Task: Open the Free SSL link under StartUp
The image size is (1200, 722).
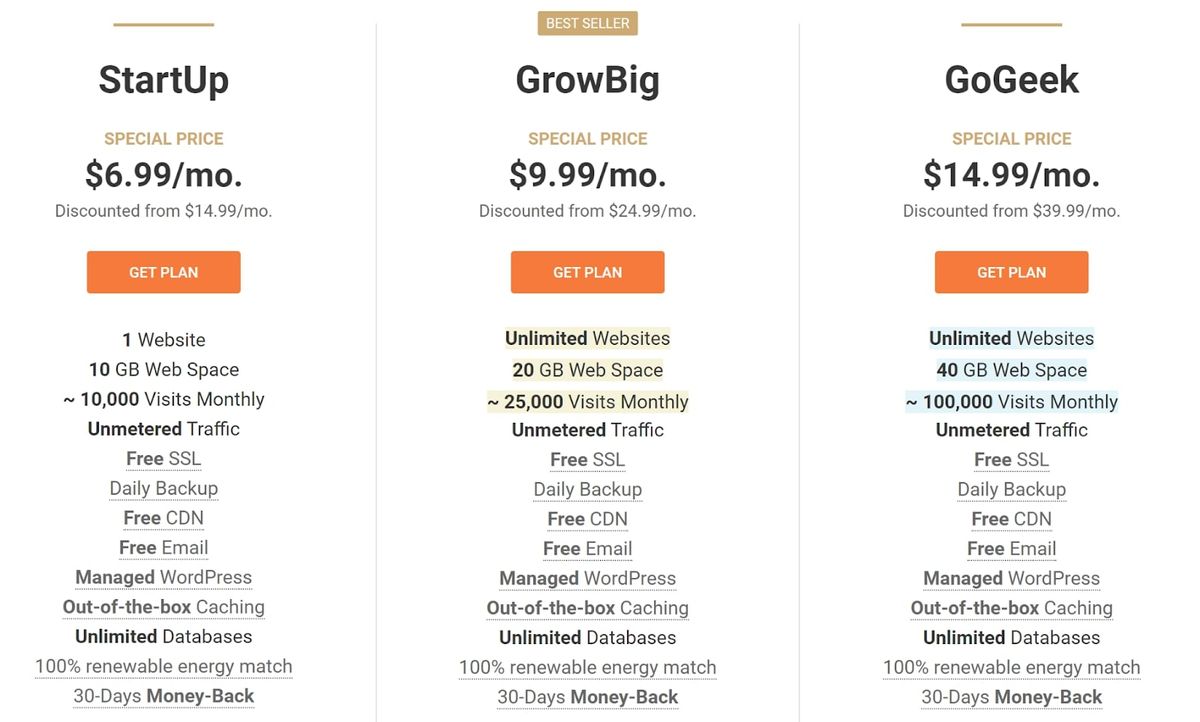Action: (x=163, y=458)
